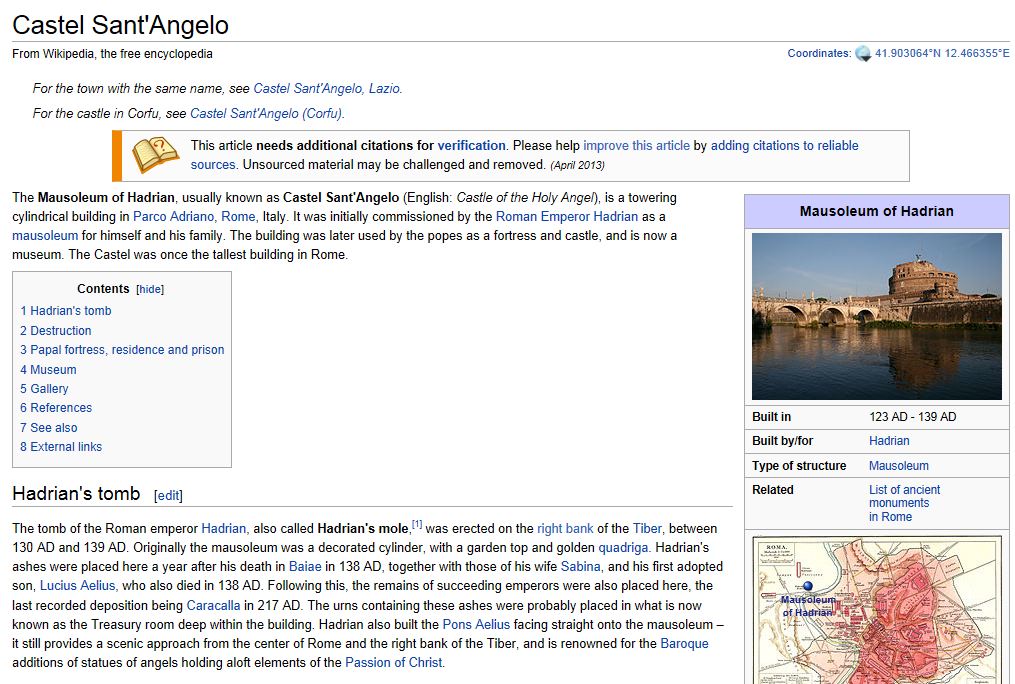Jump to section 1 Hadrian's tomb
Viewport: 1015px width, 684px height.
[x=65, y=311]
